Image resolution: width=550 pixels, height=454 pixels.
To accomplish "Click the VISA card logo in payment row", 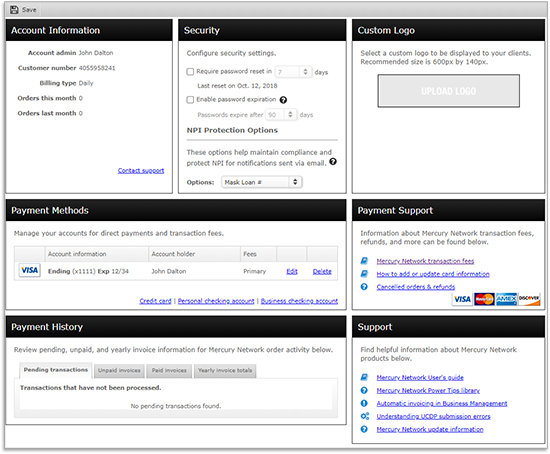I will [29, 271].
